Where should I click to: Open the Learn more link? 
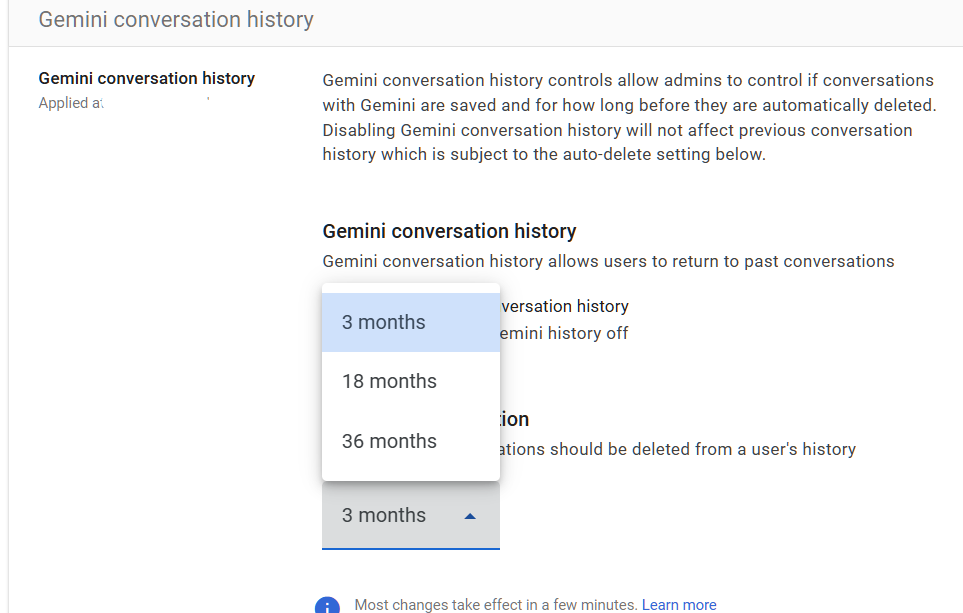click(x=679, y=604)
